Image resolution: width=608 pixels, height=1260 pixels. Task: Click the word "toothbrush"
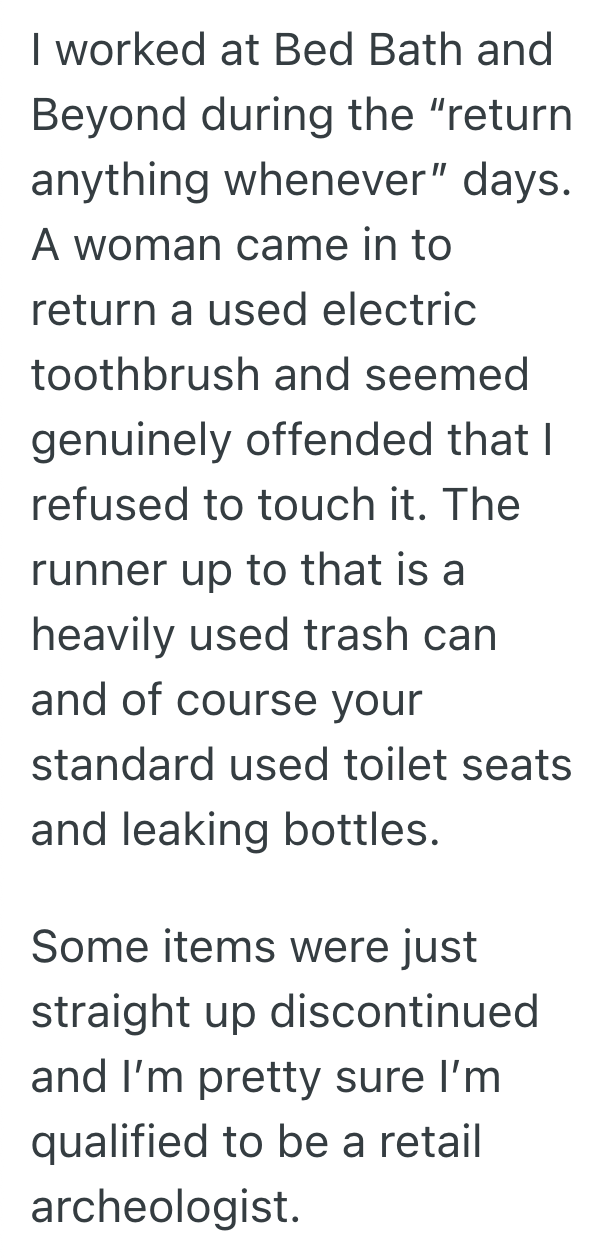coord(145,375)
